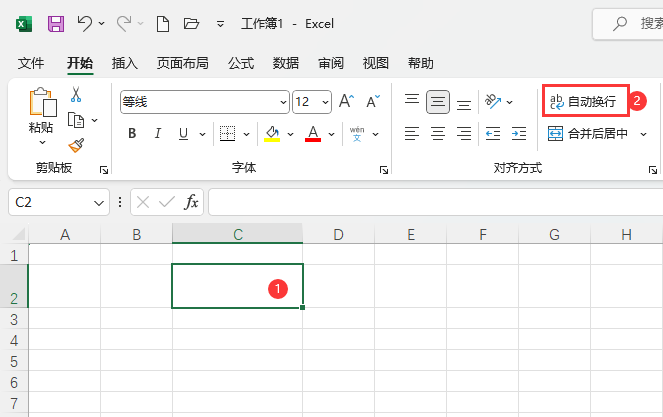Toggle underline formatting
Viewport: 663px width, 417px height.
click(x=184, y=134)
